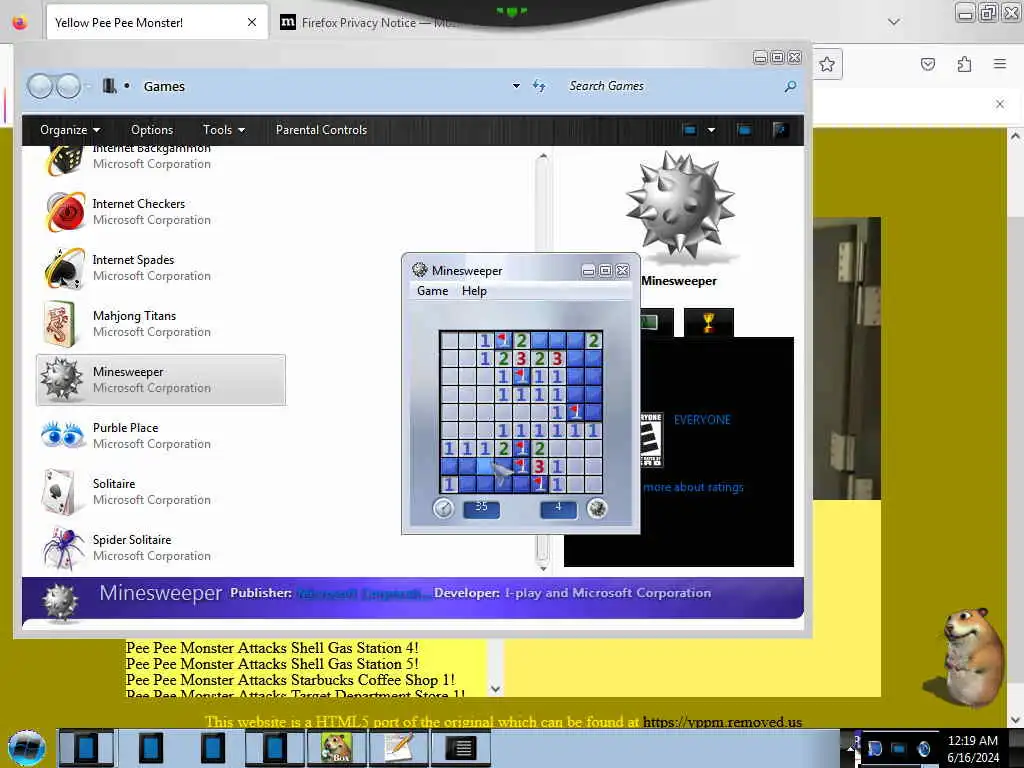Select Minesweeper mine icon in the games list
This screenshot has width=1024, height=768.
pyautogui.click(x=61, y=379)
